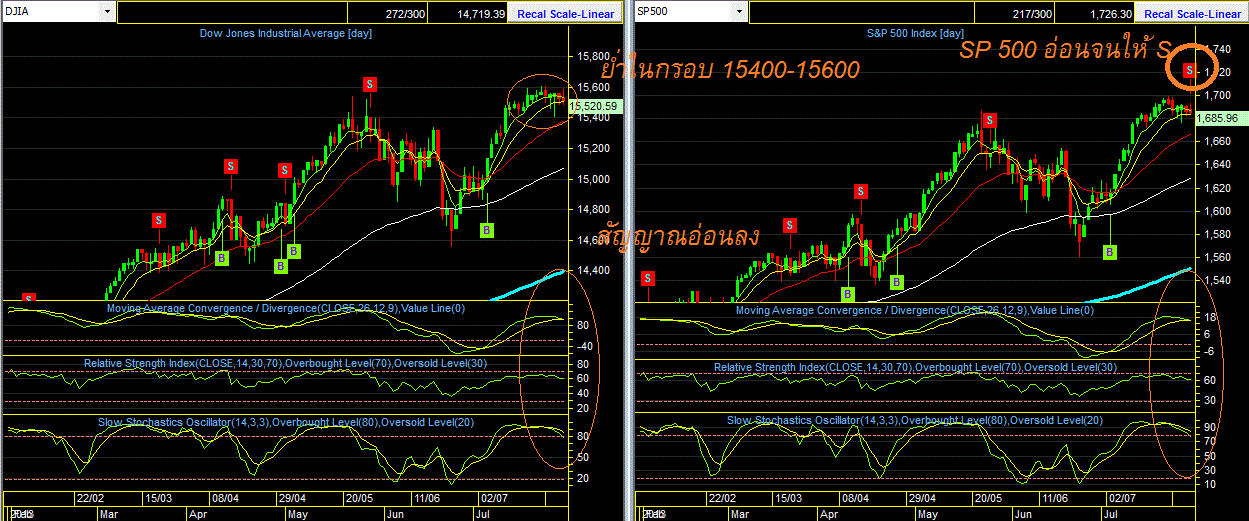
Task: Select the latest sell marker at the SP500 top right
Action: pyautogui.click(x=1189, y=70)
